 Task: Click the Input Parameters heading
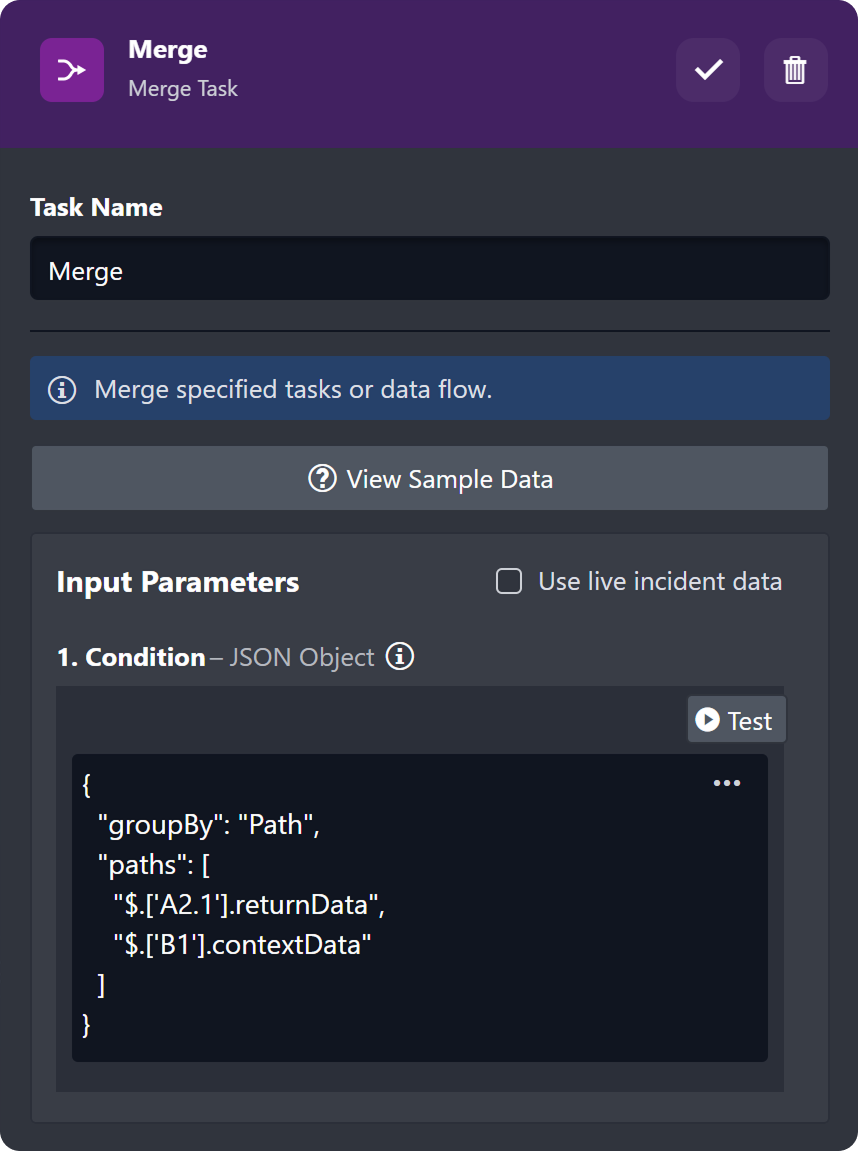point(178,582)
